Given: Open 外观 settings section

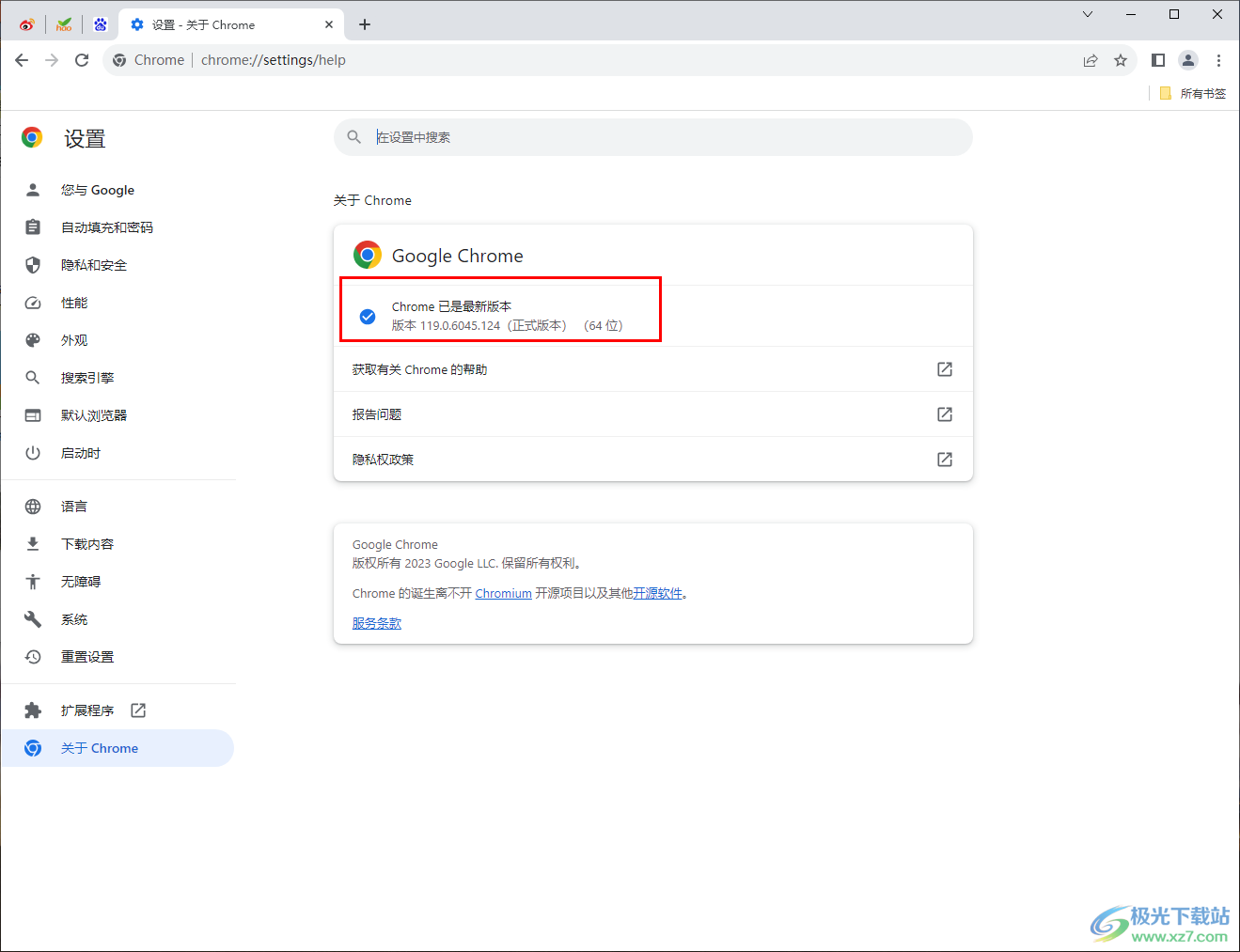Looking at the screenshot, I should 118,340.
